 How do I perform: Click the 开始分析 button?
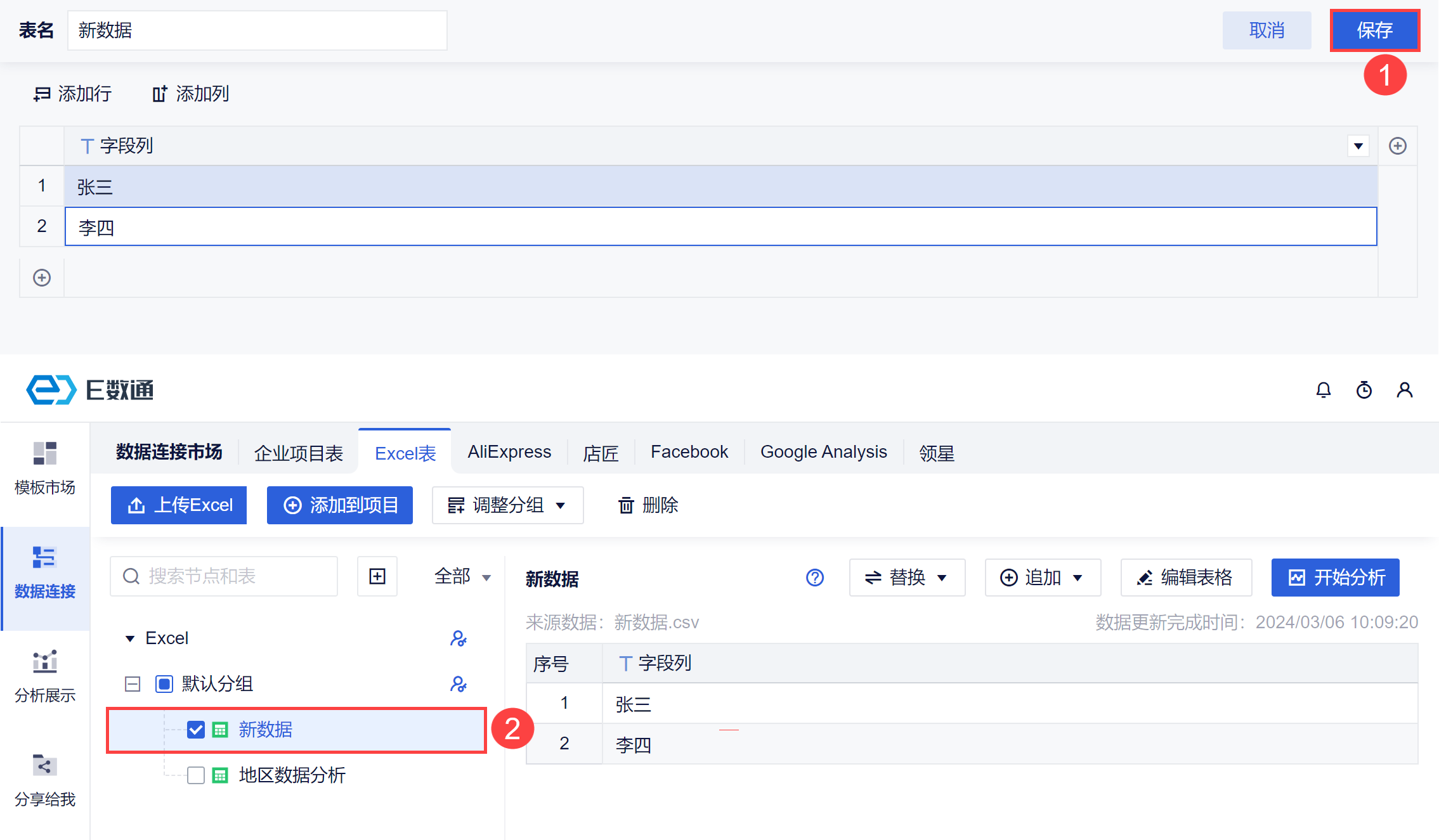pyautogui.click(x=1335, y=578)
